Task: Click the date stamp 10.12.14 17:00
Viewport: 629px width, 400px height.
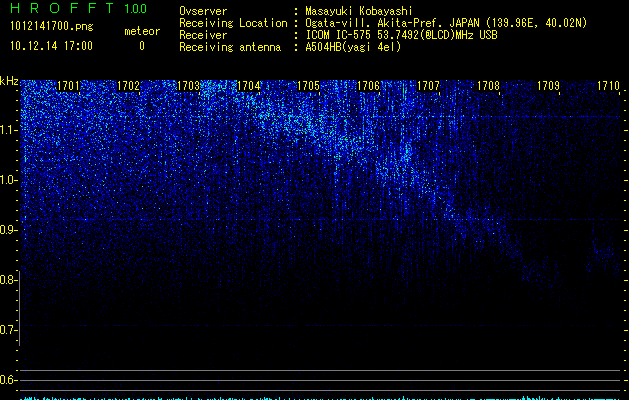Action: tap(51, 46)
